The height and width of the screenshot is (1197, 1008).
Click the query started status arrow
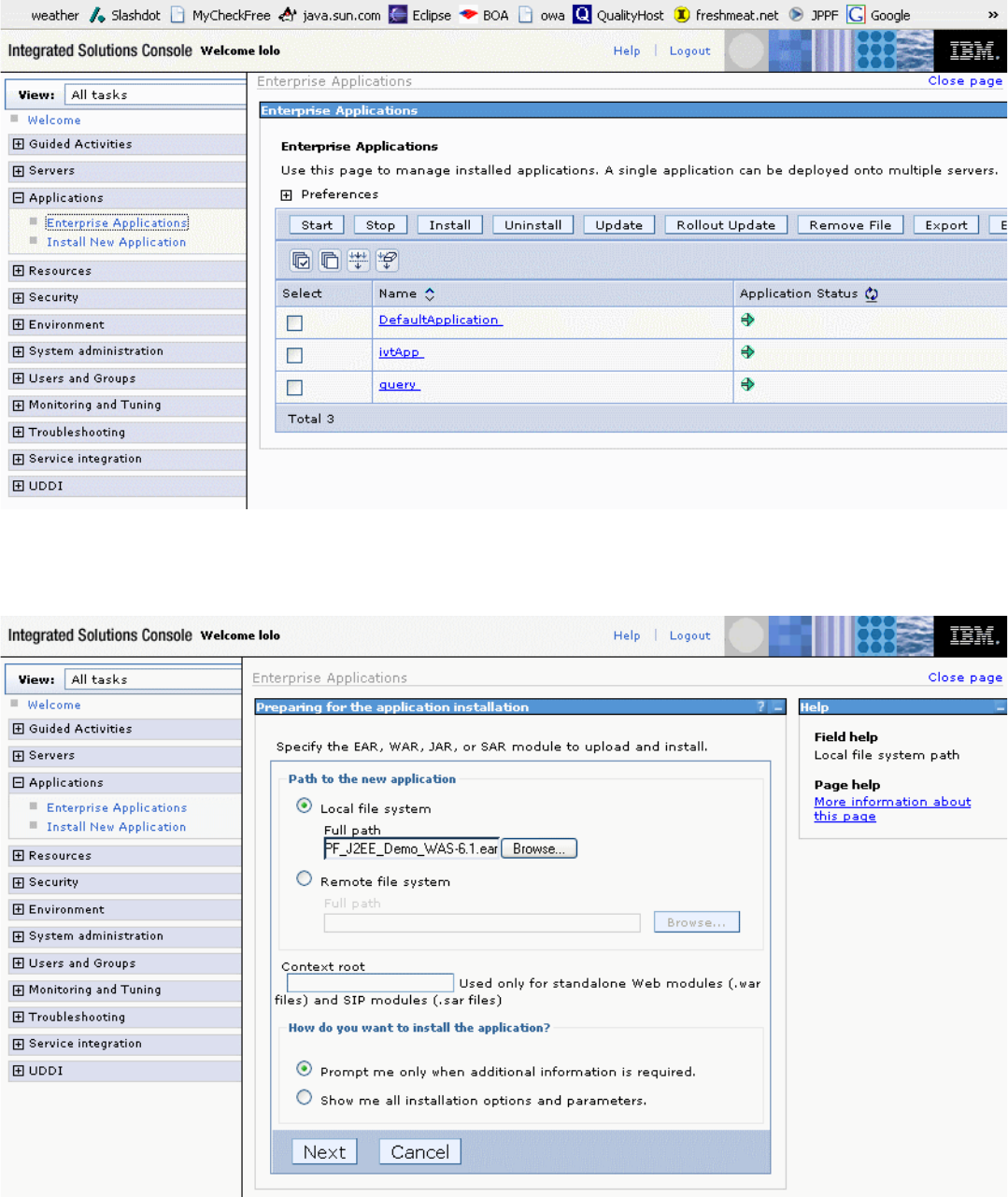(747, 384)
